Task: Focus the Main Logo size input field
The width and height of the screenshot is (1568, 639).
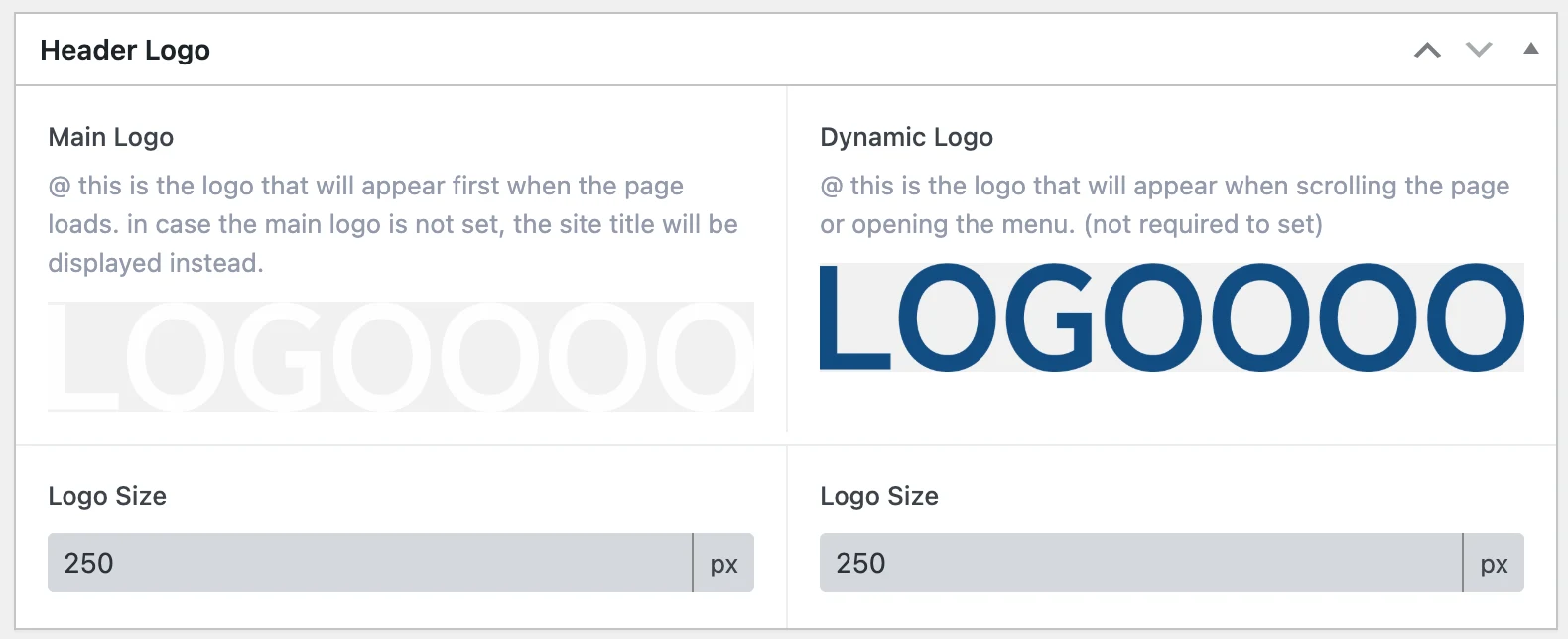Action: pyautogui.click(x=369, y=563)
